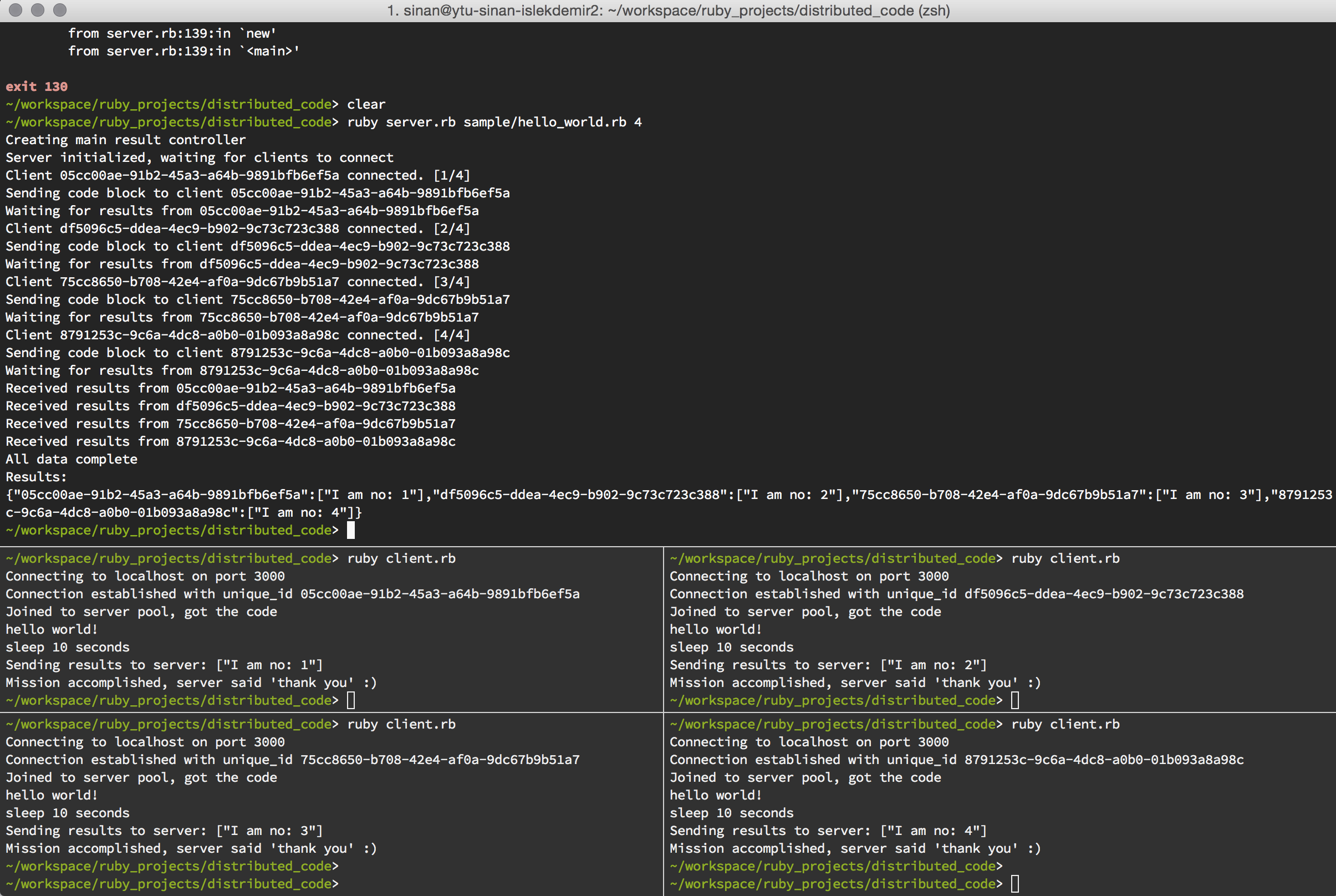
Task: Click 'Sending results to server: ["I am no: 4"]'
Action: (x=828, y=830)
